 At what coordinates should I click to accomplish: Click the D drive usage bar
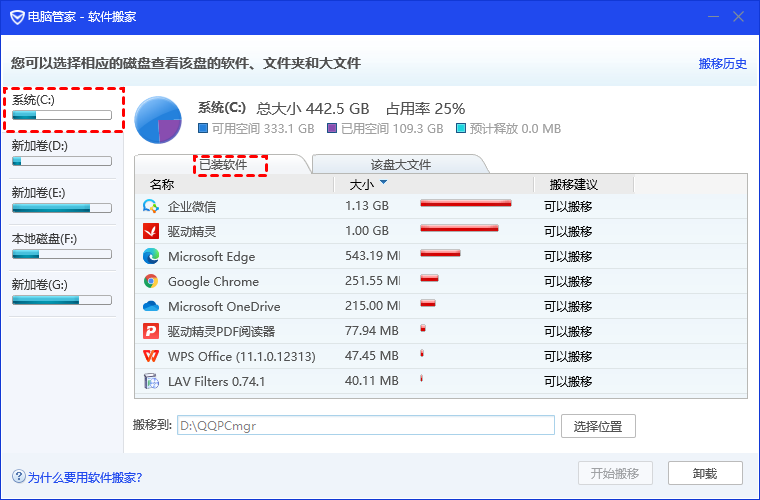coord(62,161)
